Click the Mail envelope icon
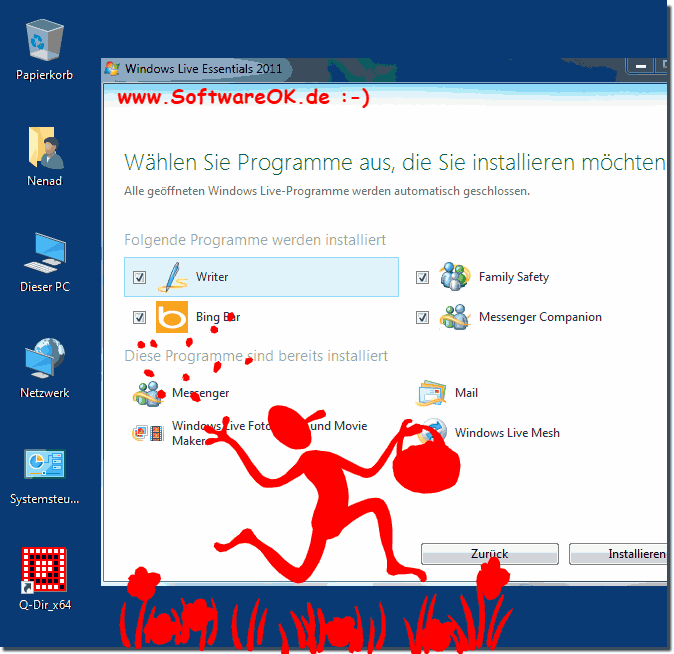The height and width of the screenshot is (654, 674). 431,393
